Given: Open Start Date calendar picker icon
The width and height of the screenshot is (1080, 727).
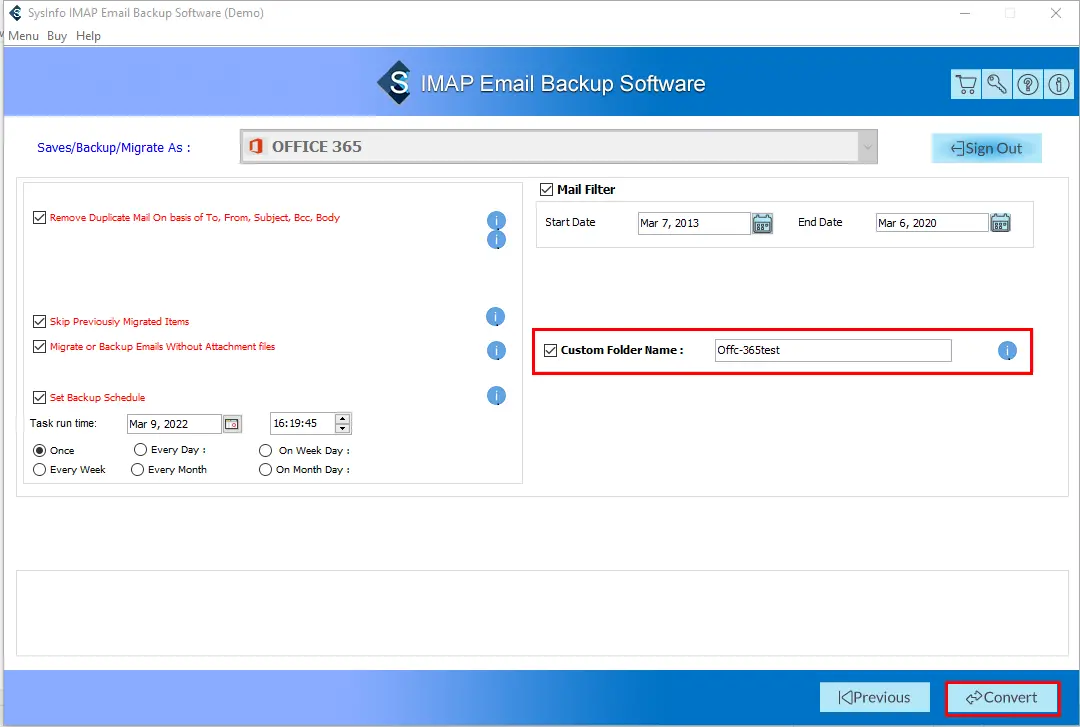Looking at the screenshot, I should [762, 223].
